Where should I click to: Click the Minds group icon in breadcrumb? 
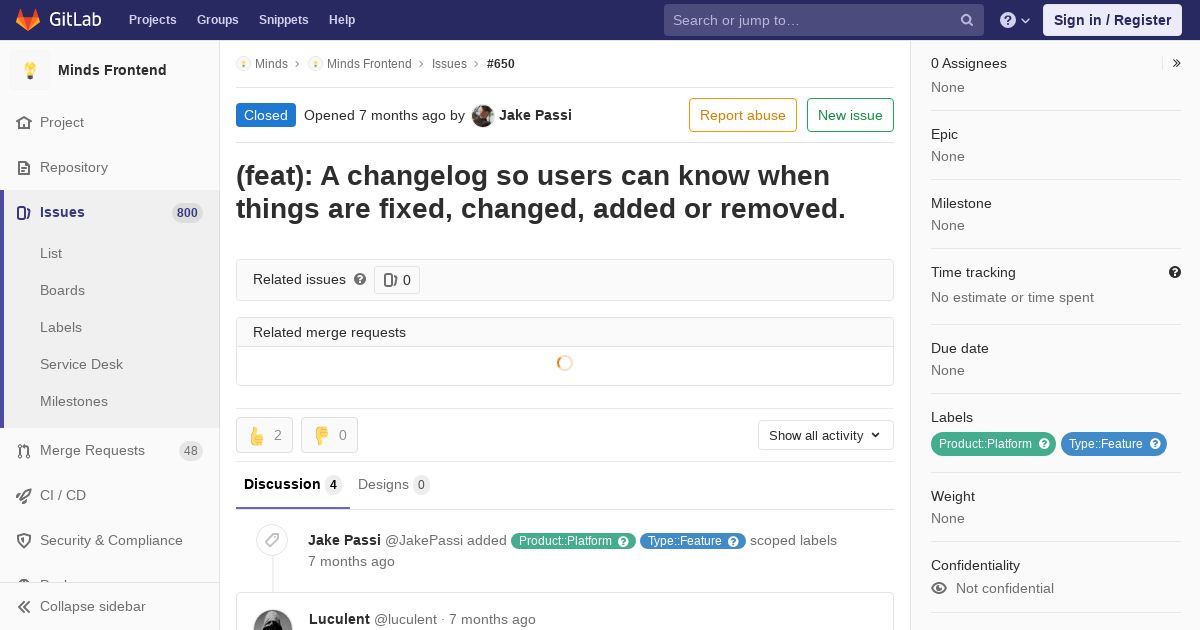coord(243,64)
